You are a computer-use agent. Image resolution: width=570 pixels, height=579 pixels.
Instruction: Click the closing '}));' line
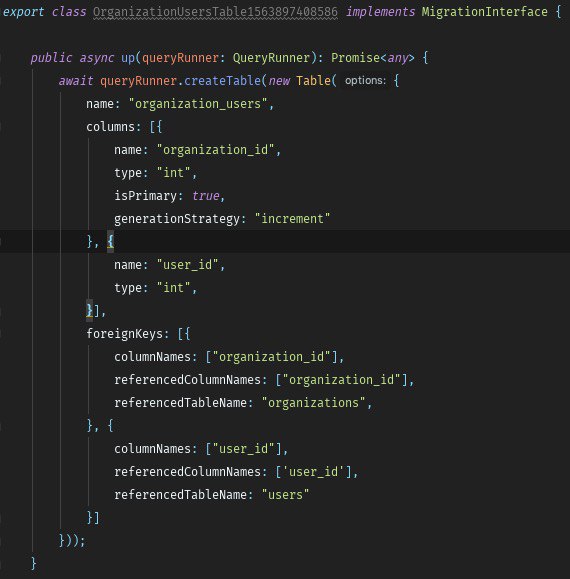click(x=72, y=541)
